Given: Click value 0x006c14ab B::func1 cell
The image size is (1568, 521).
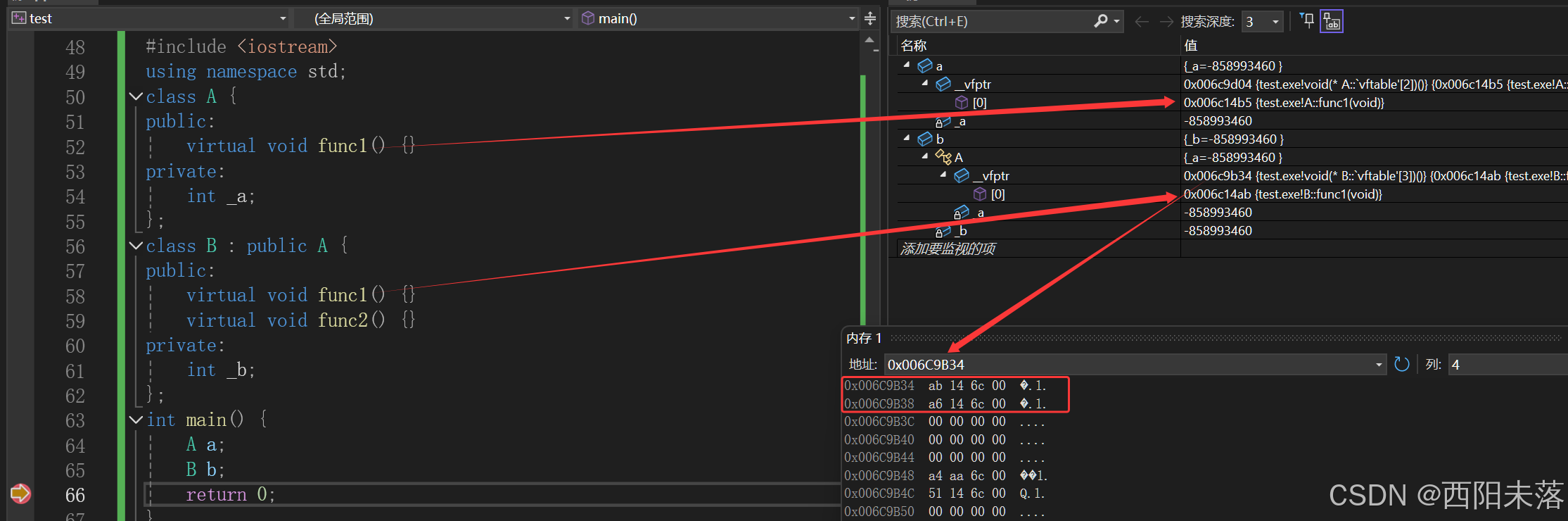Looking at the screenshot, I should pos(1282,194).
